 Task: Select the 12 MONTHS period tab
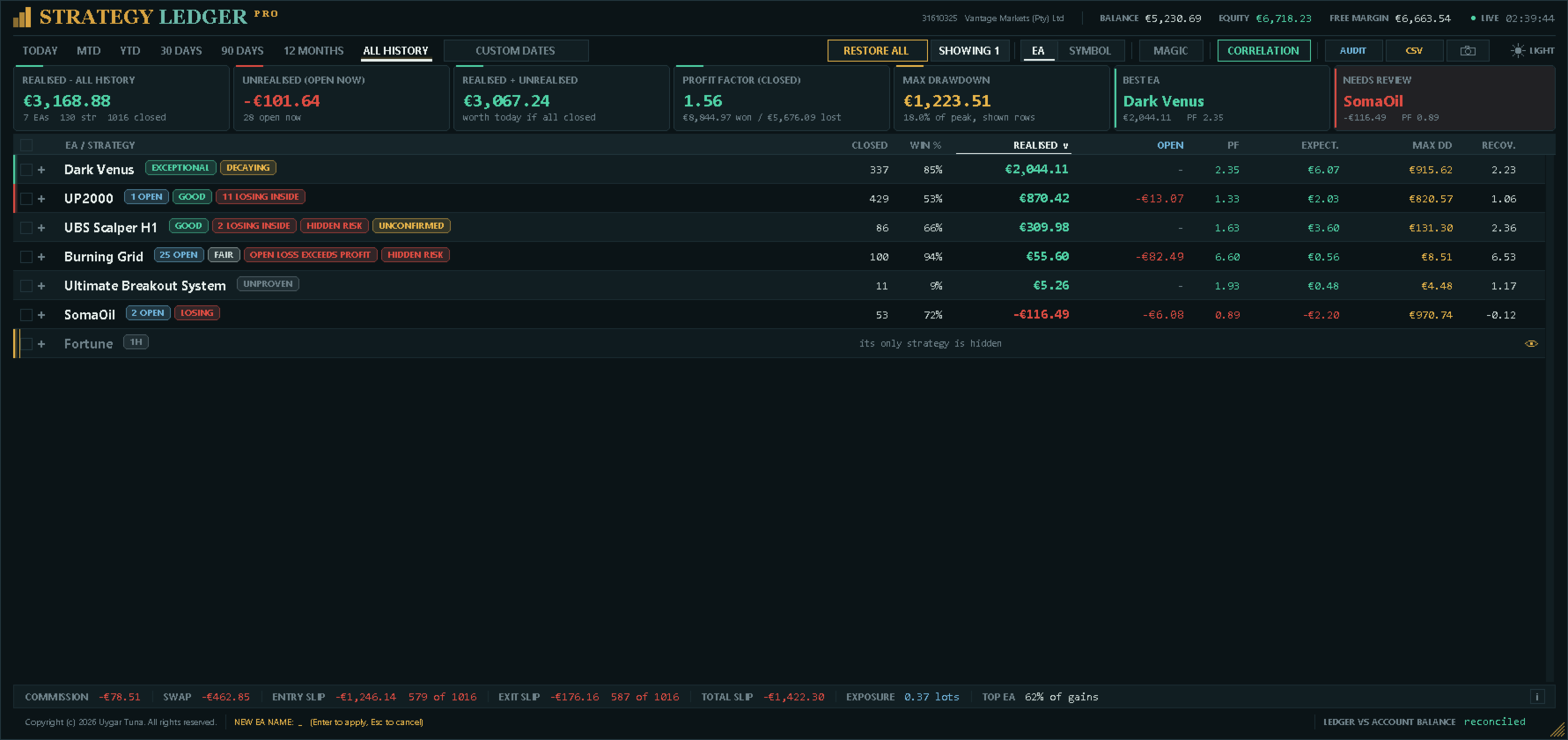point(313,51)
